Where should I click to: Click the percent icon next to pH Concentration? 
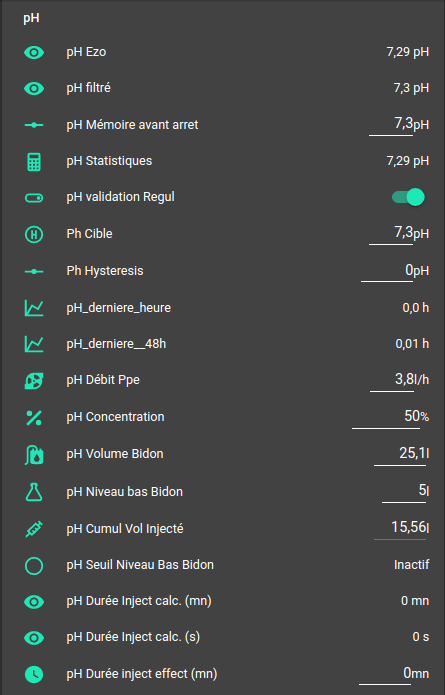click(x=34, y=418)
